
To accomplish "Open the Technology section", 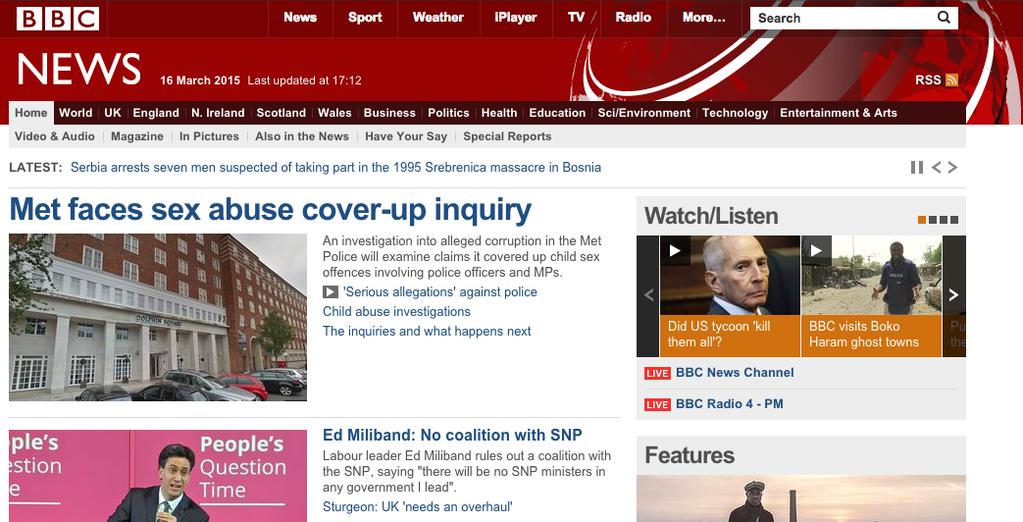I will pyautogui.click(x=735, y=113).
